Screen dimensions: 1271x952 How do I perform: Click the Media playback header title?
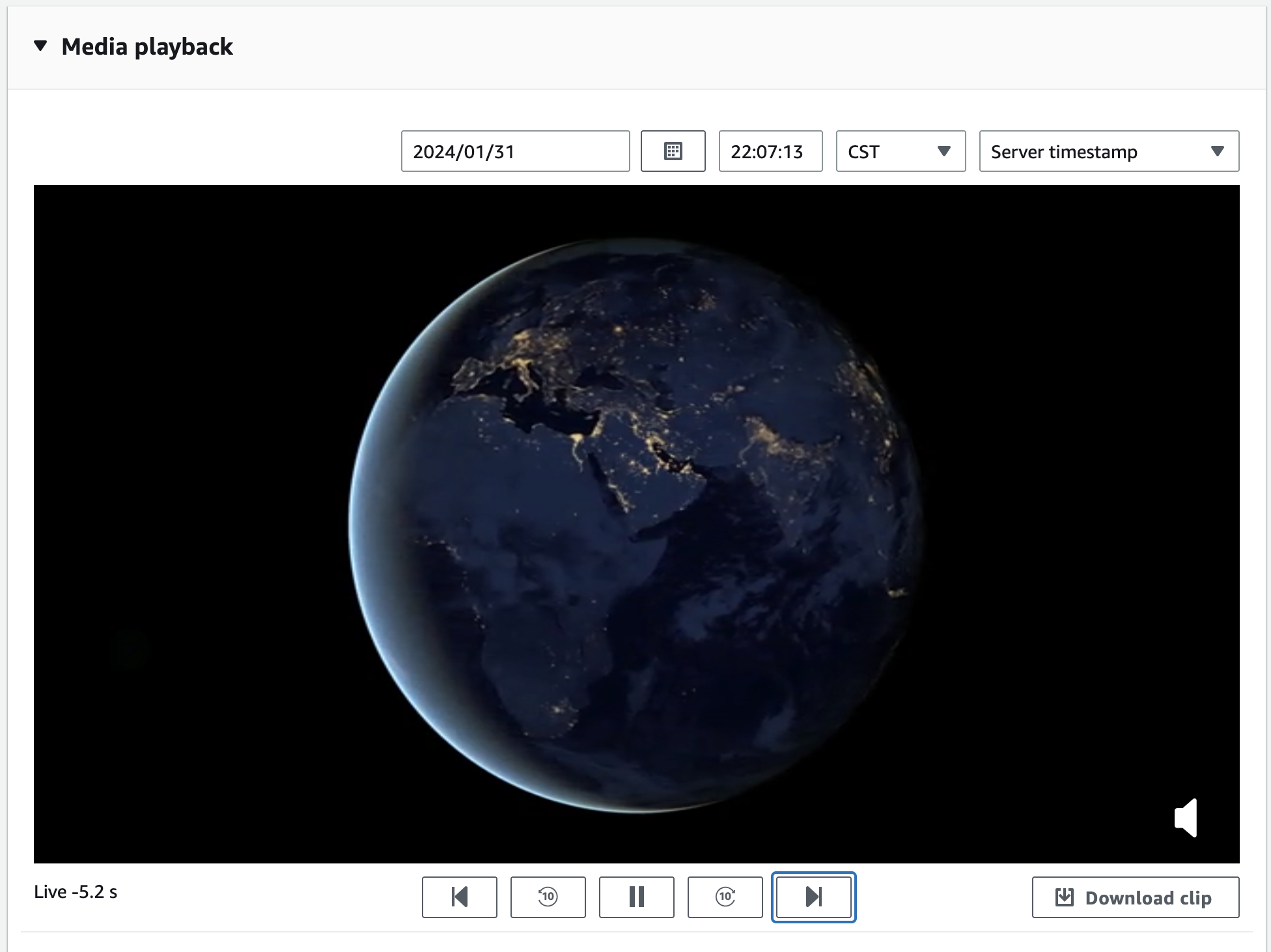click(x=147, y=47)
